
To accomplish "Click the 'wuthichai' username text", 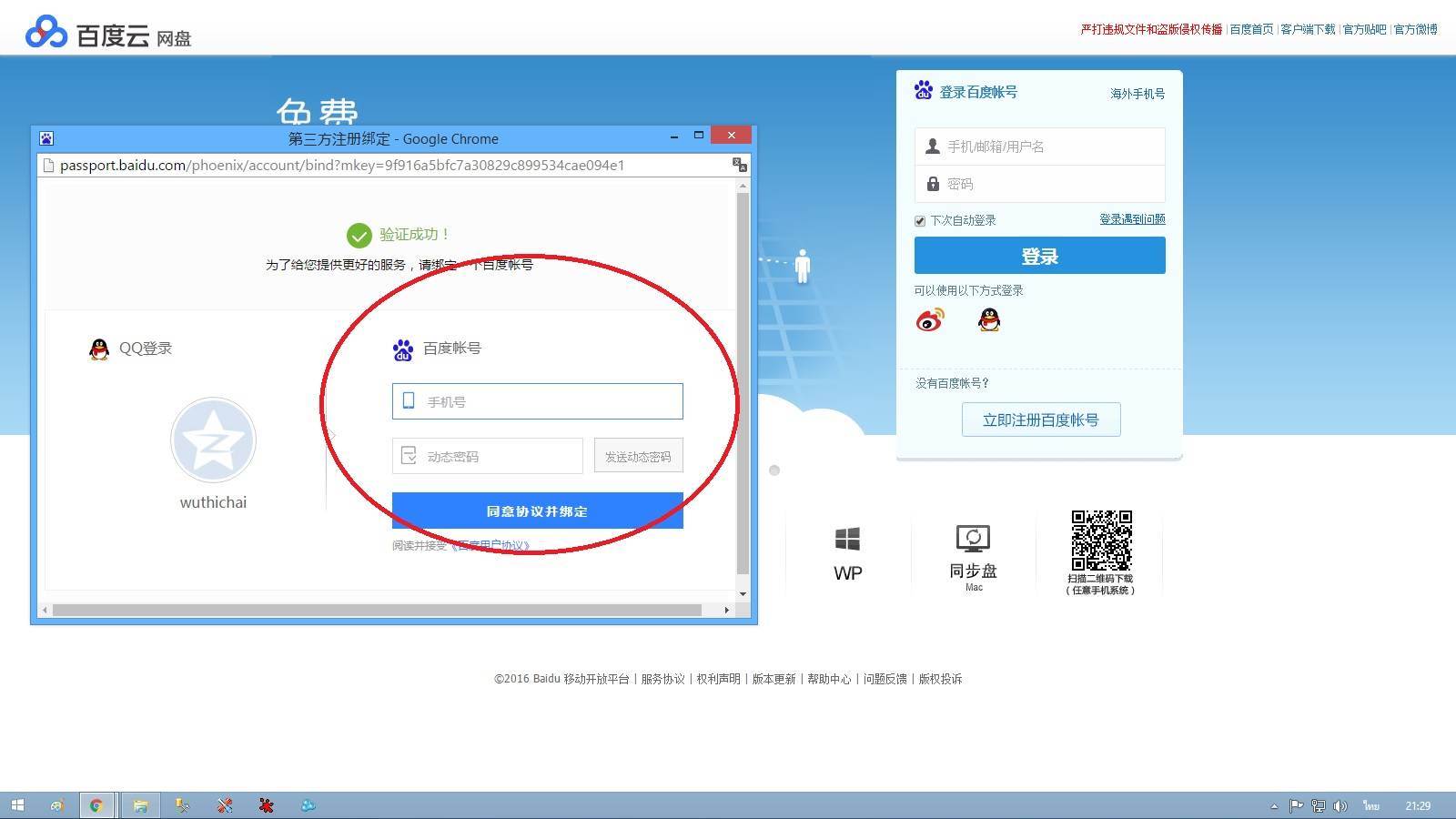I will 213,502.
